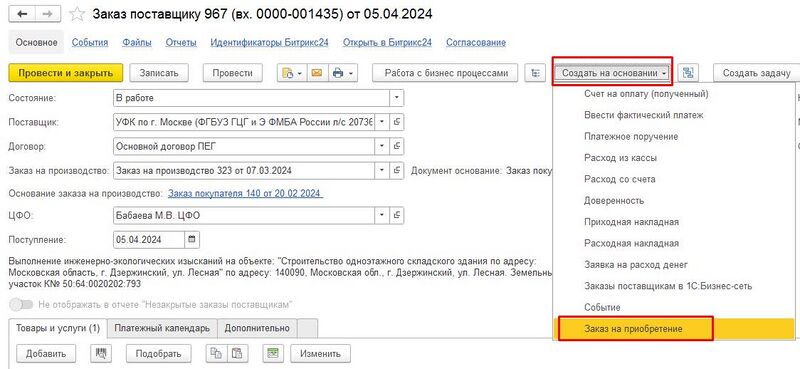The height and width of the screenshot is (369, 800).
Task: Expand the ЦФО dropdown arrow
Action: [382, 215]
